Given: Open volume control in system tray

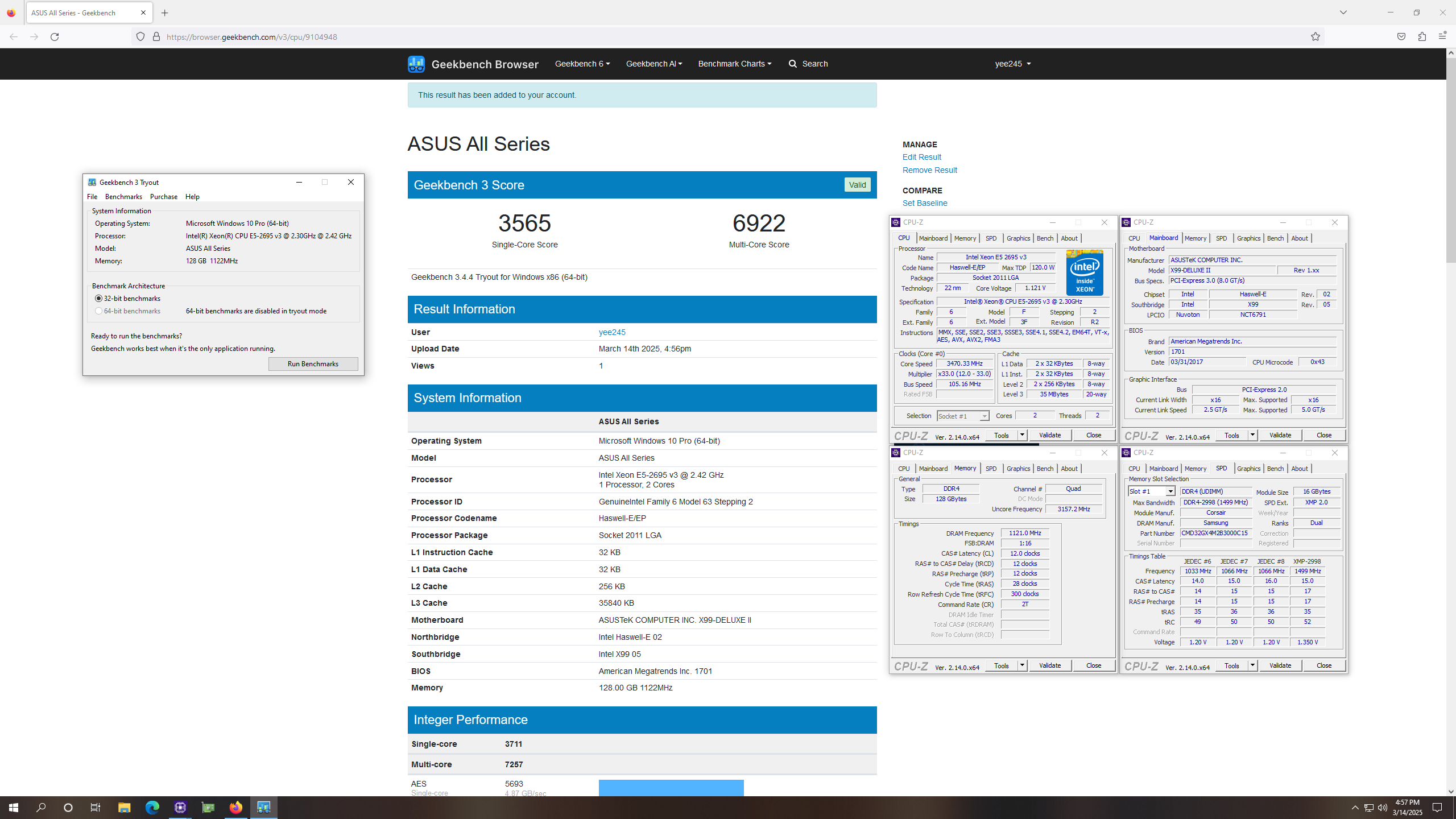Looking at the screenshot, I should coord(1383,808).
